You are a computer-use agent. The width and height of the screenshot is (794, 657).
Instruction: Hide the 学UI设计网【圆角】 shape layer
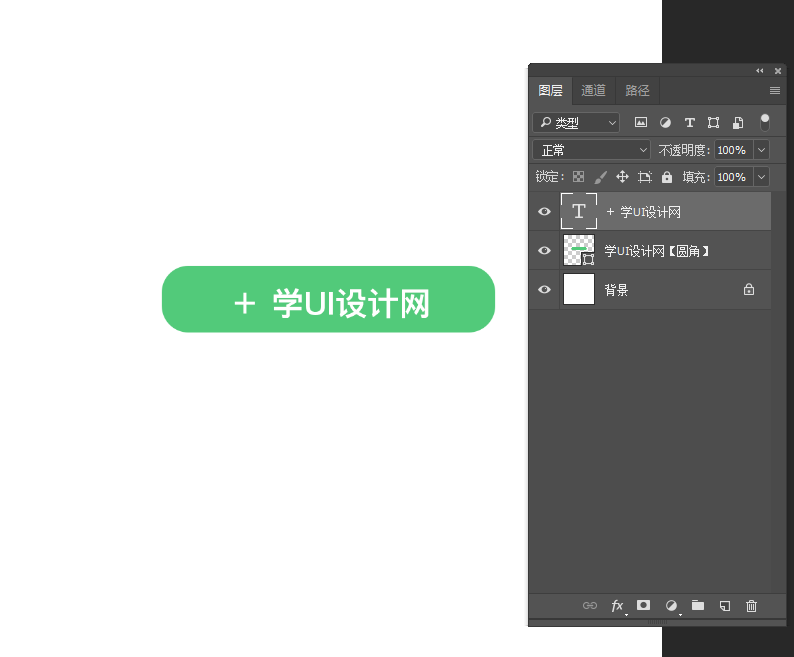click(x=544, y=250)
